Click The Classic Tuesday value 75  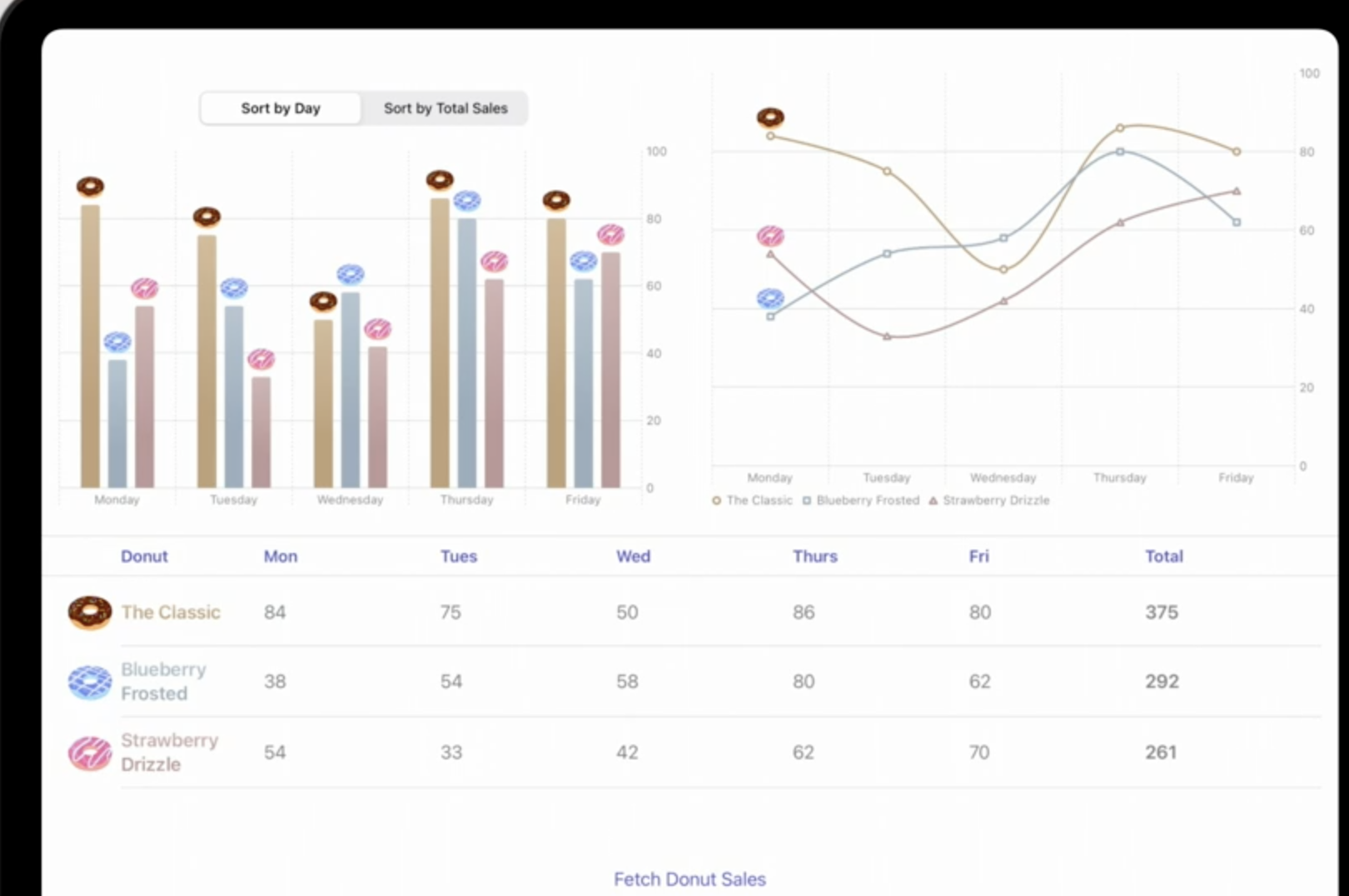click(450, 613)
